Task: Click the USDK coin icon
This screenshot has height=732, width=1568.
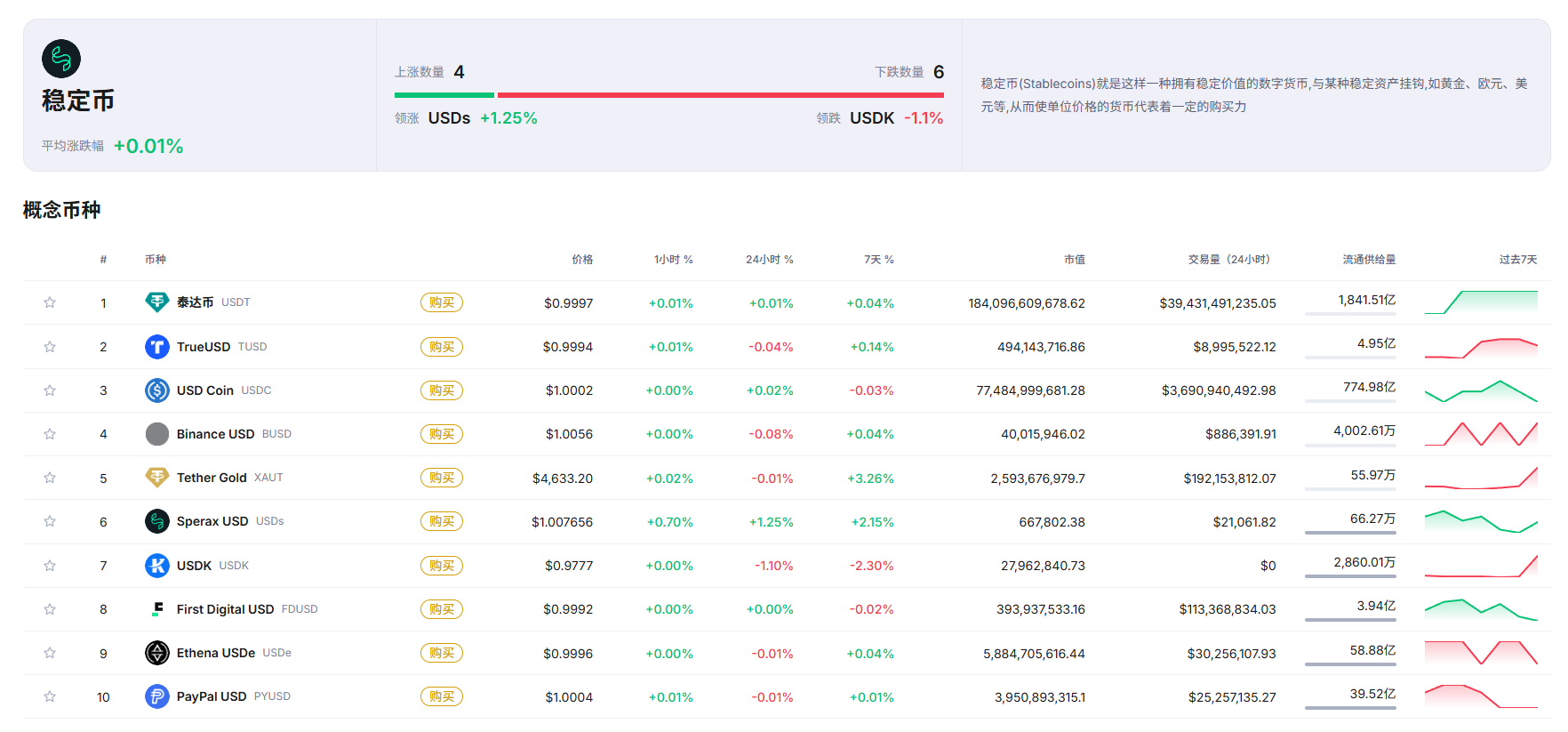Action: 156,566
